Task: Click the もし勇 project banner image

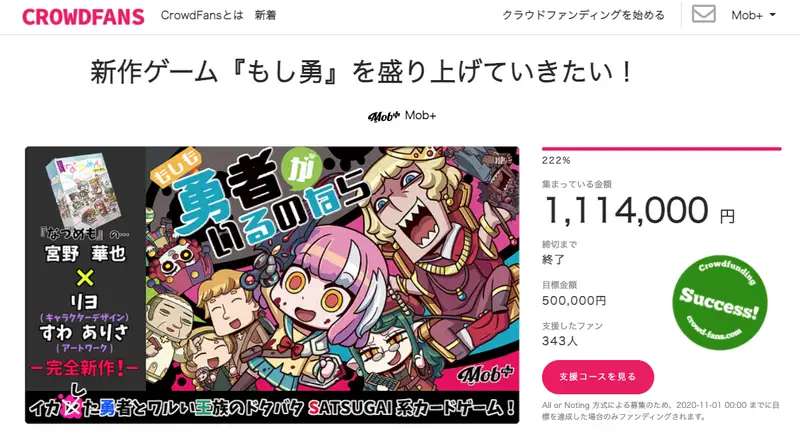Action: coord(272,285)
